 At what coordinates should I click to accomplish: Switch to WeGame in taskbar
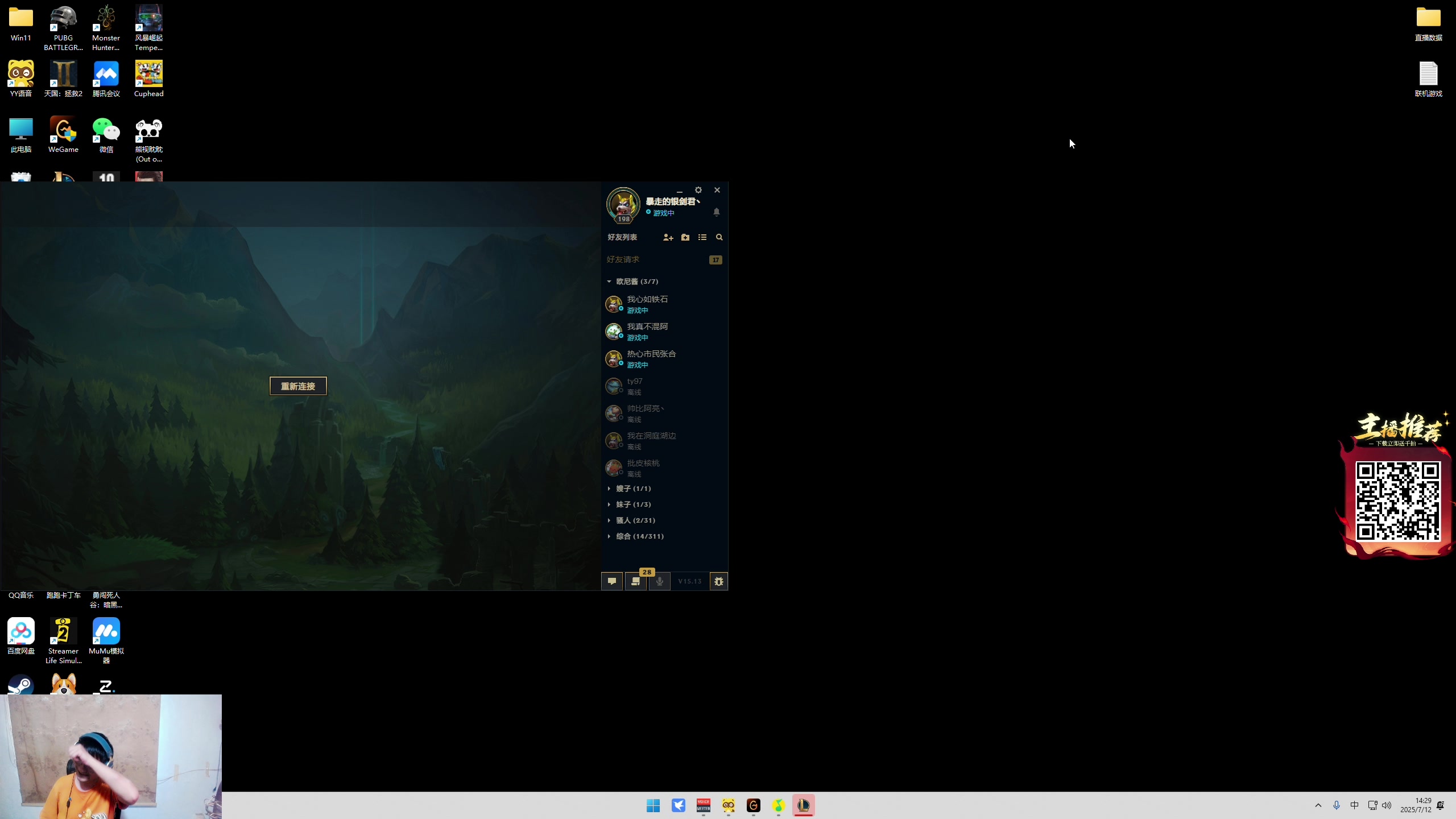point(754,805)
